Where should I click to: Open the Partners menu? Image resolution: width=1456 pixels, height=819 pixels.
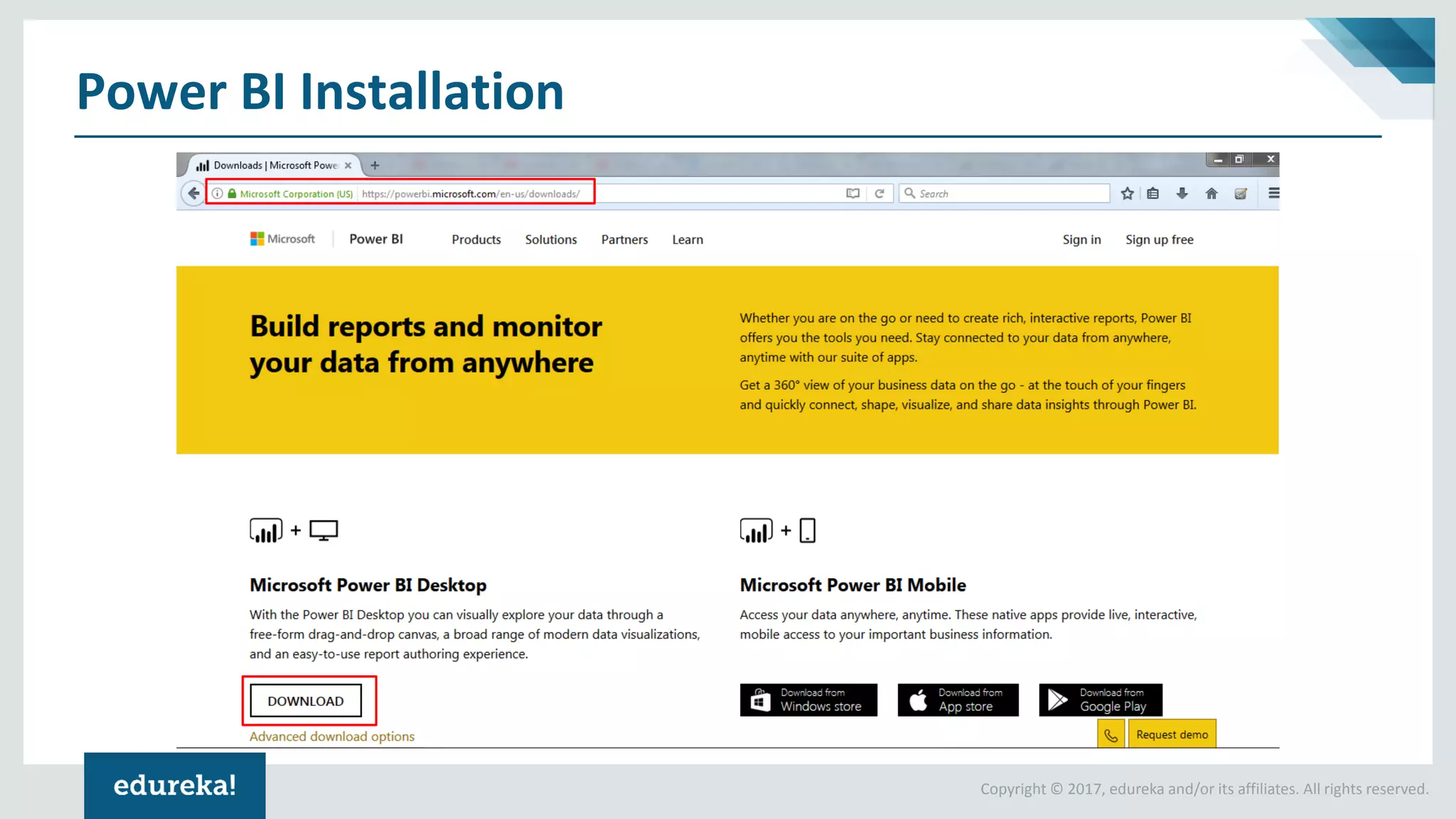click(x=625, y=240)
